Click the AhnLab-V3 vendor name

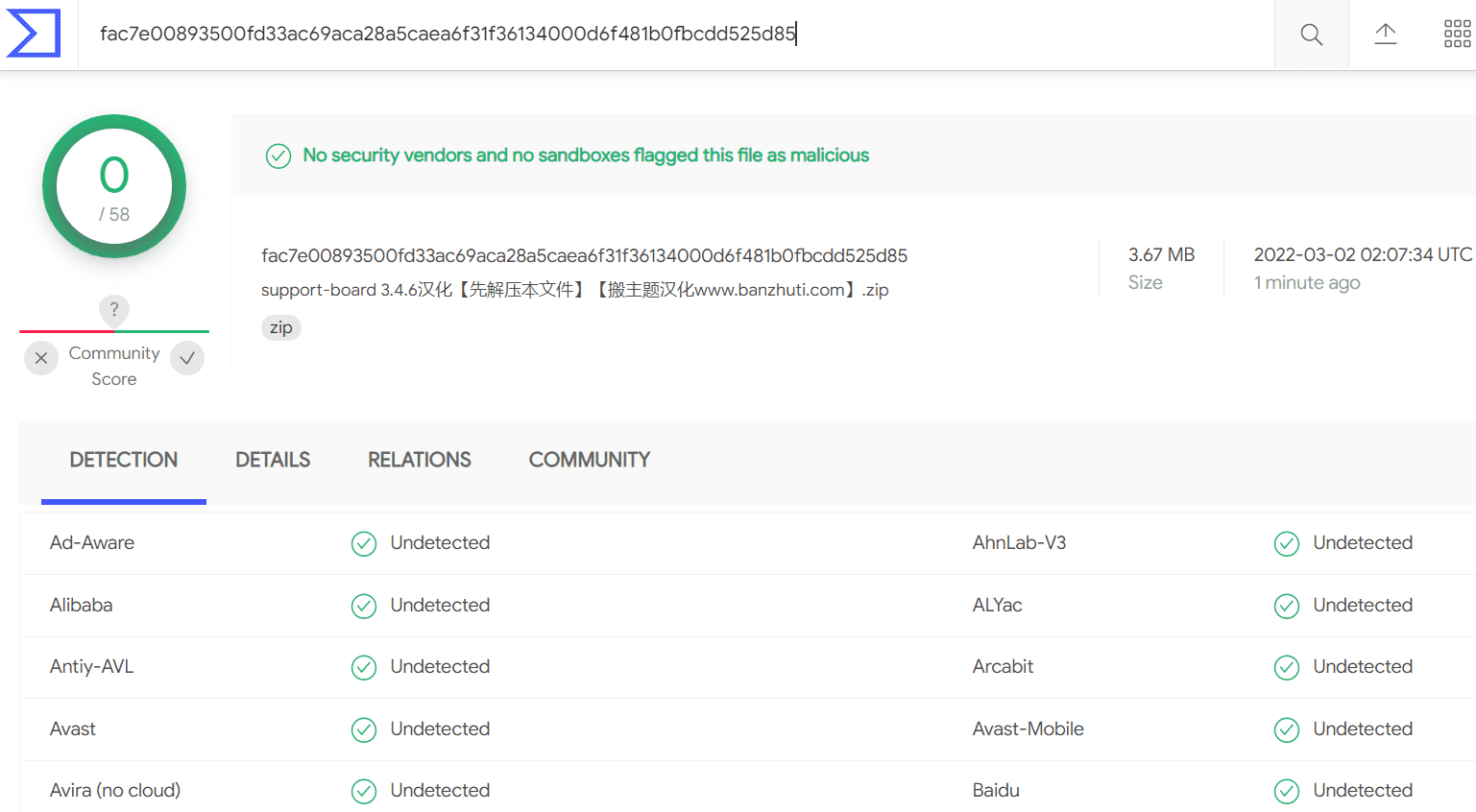(1019, 542)
